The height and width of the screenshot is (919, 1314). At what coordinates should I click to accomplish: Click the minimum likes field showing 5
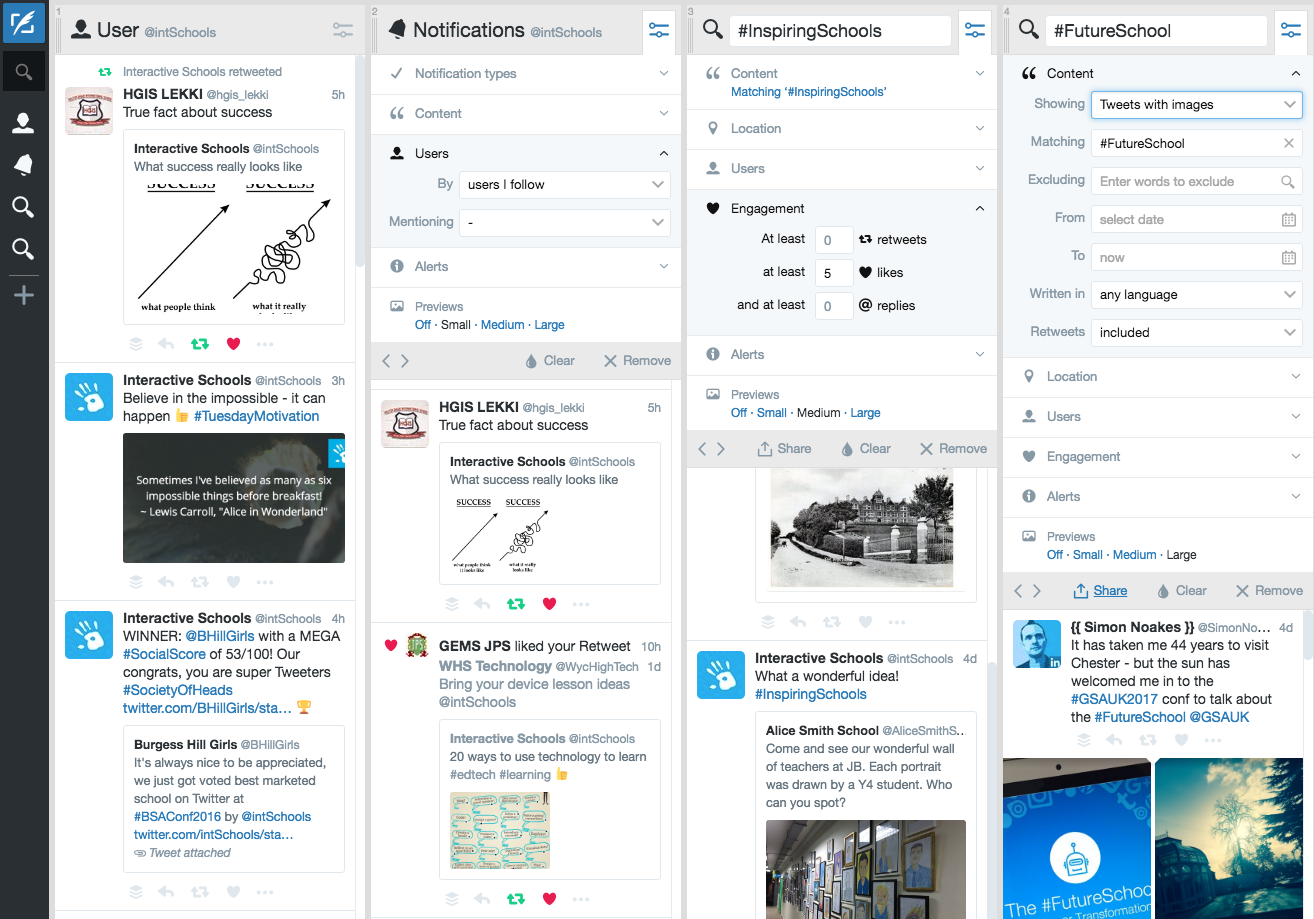tap(833, 273)
